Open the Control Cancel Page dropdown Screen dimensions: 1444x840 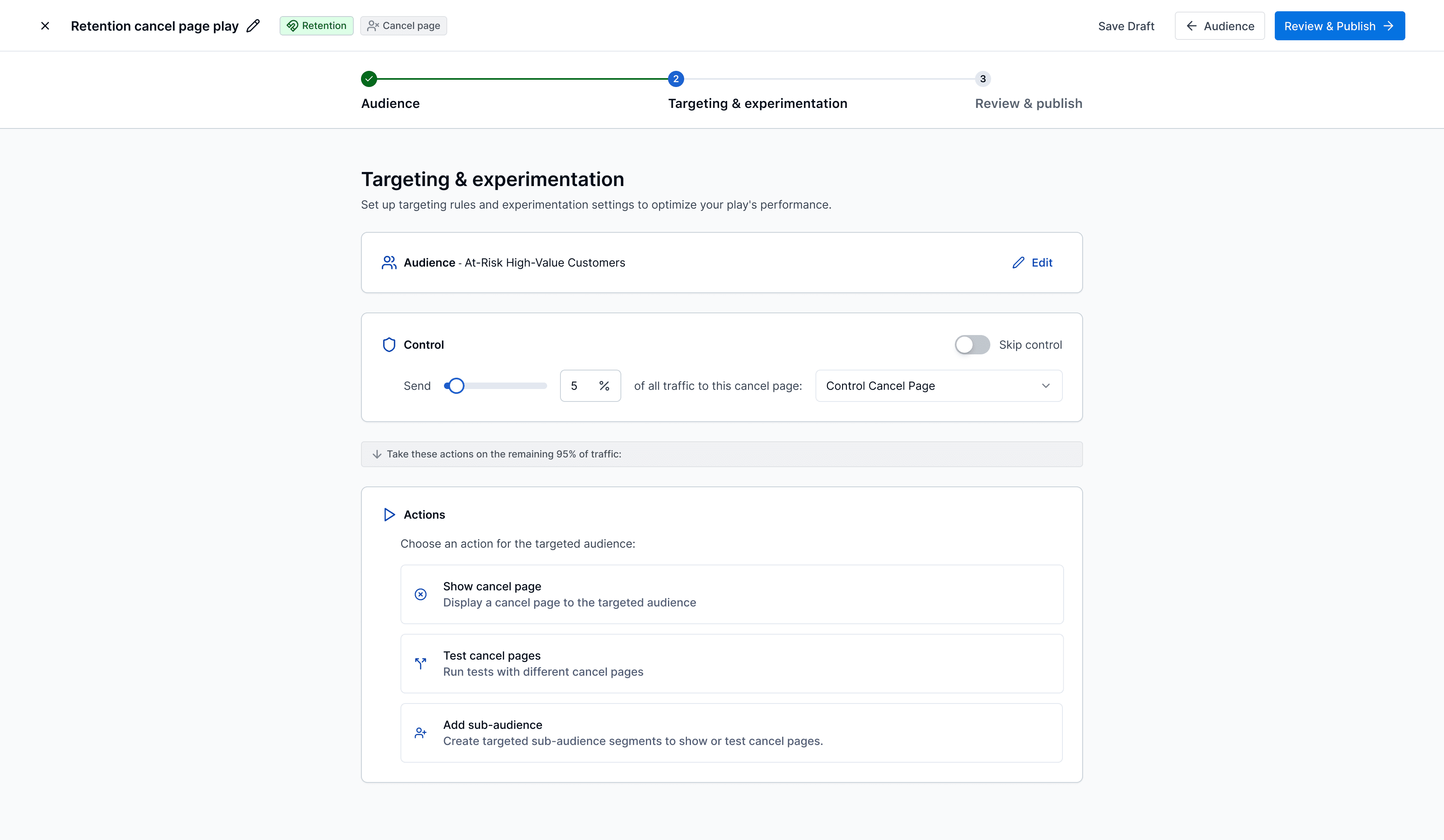pyautogui.click(x=938, y=386)
